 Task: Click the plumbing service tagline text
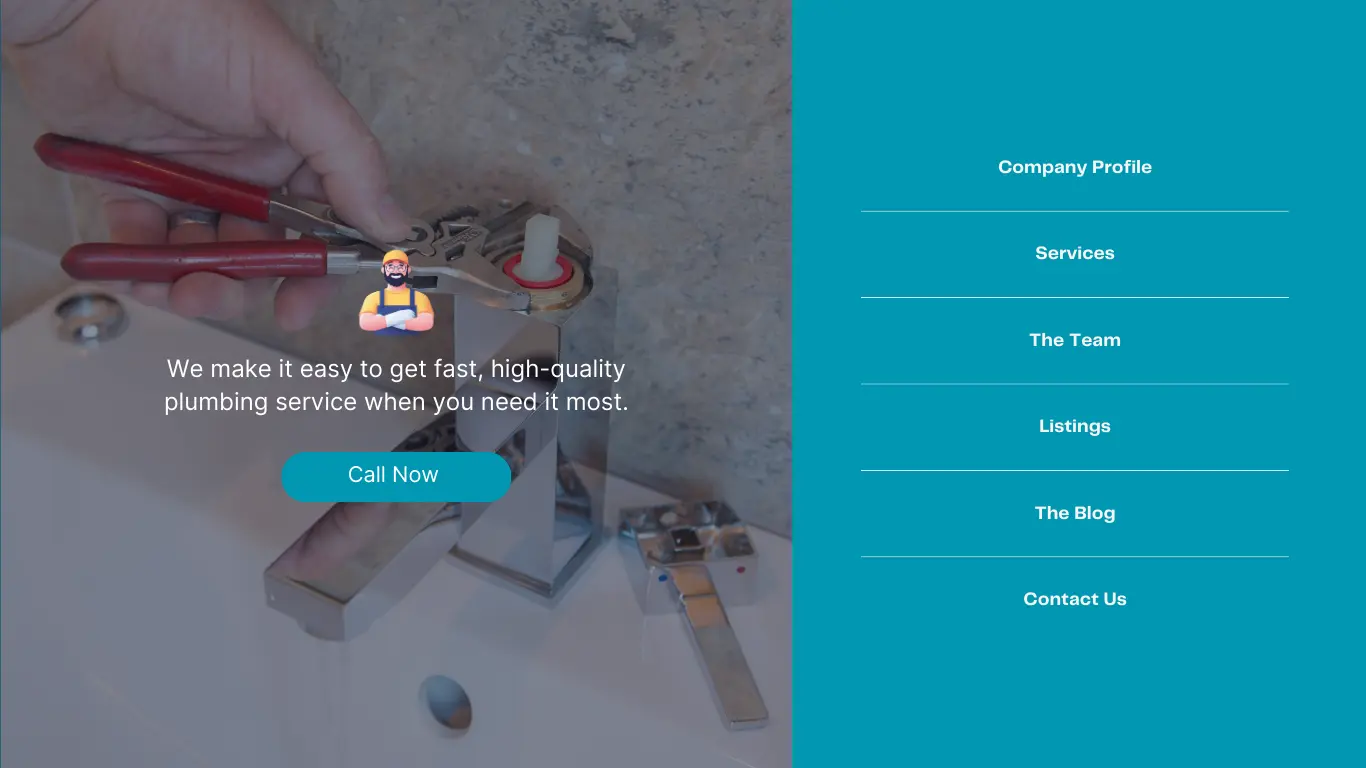[396, 385]
